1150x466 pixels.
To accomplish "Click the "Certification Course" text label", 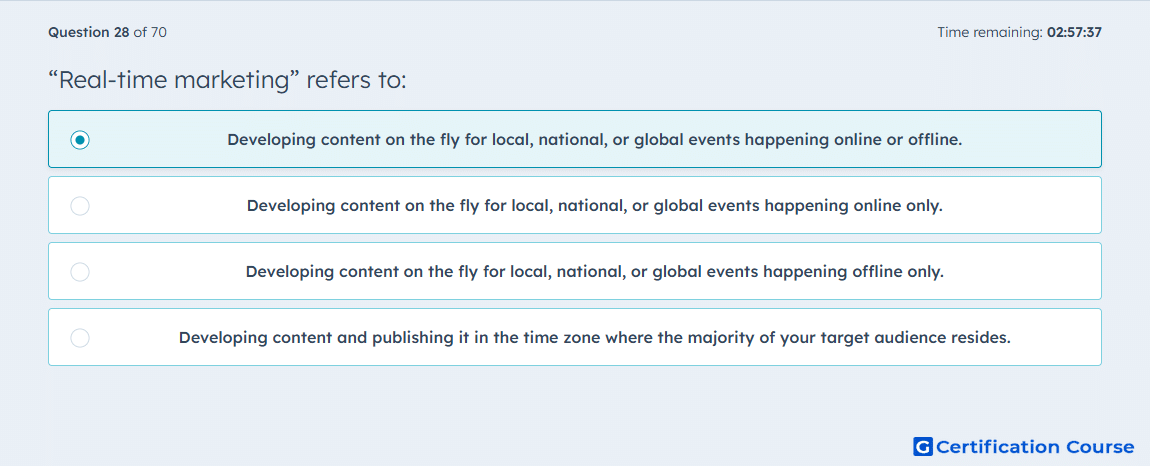I will (1035, 446).
